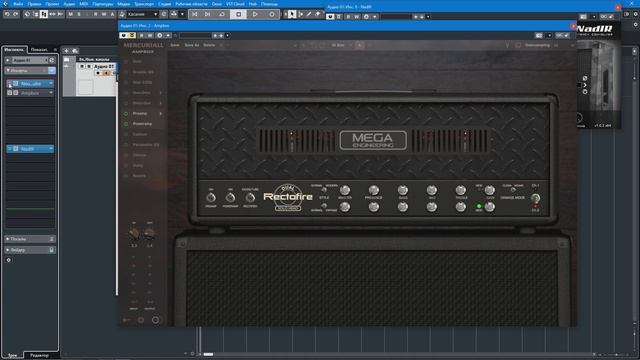Click the upper Master knob on the amp
Screen dimensions: 640x360
pyautogui.click(x=344, y=190)
